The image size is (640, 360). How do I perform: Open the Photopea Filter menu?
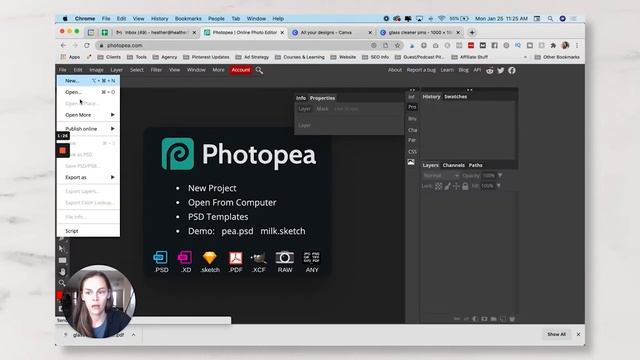point(156,70)
